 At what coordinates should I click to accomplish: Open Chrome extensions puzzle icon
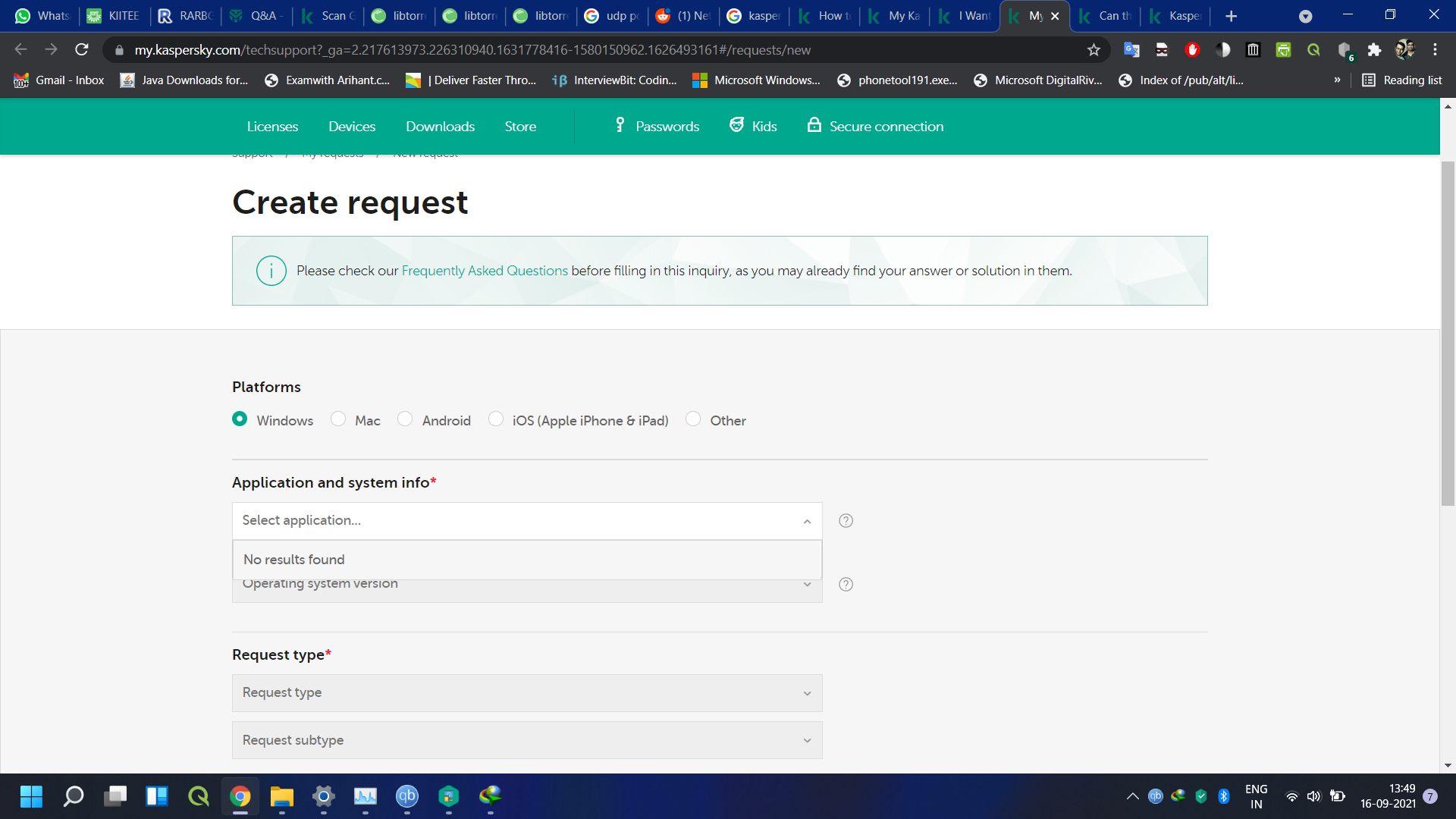click(1374, 50)
